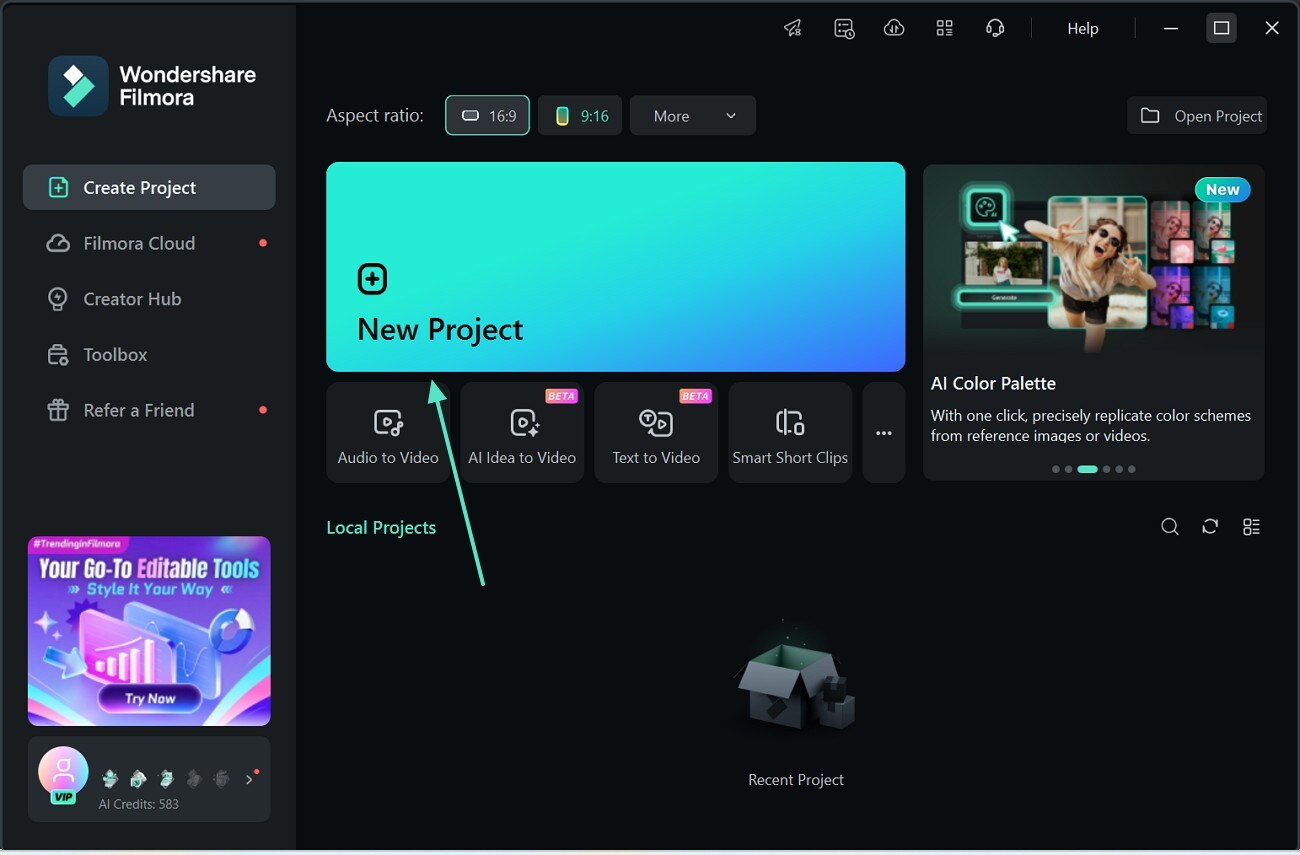Start a New Project
Viewport: 1300px width, 855px height.
pos(615,267)
